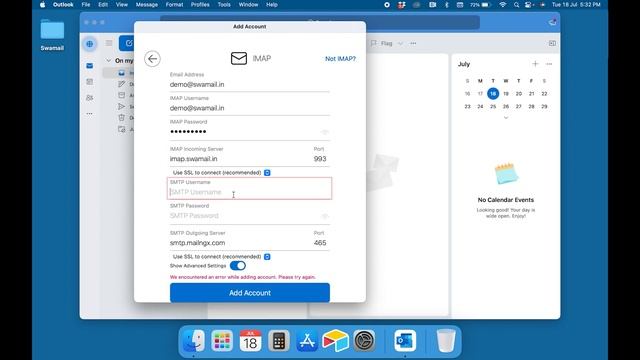Click the New Message compose button

click(x=127, y=43)
